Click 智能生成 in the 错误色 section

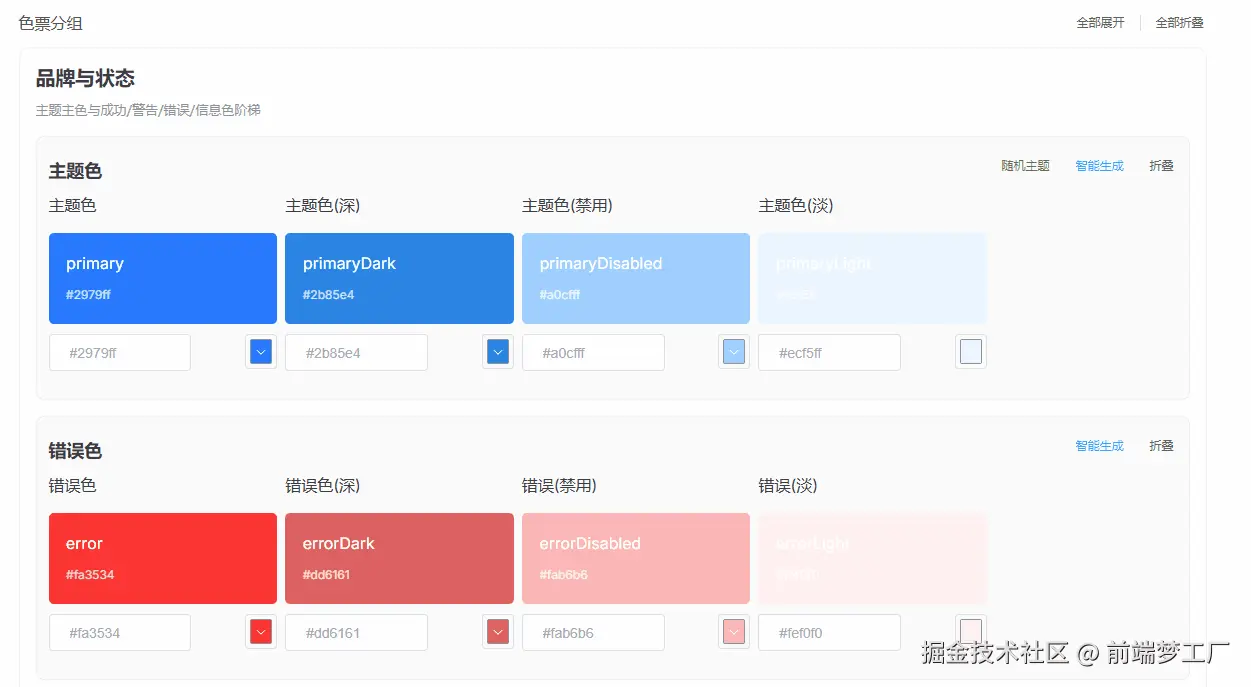coord(1099,446)
